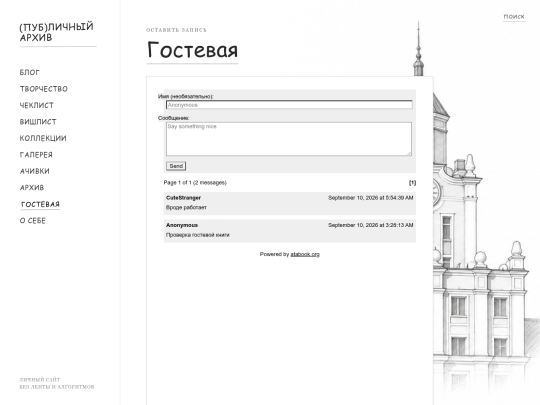Open the О СЕБЕ page

pos(33,221)
